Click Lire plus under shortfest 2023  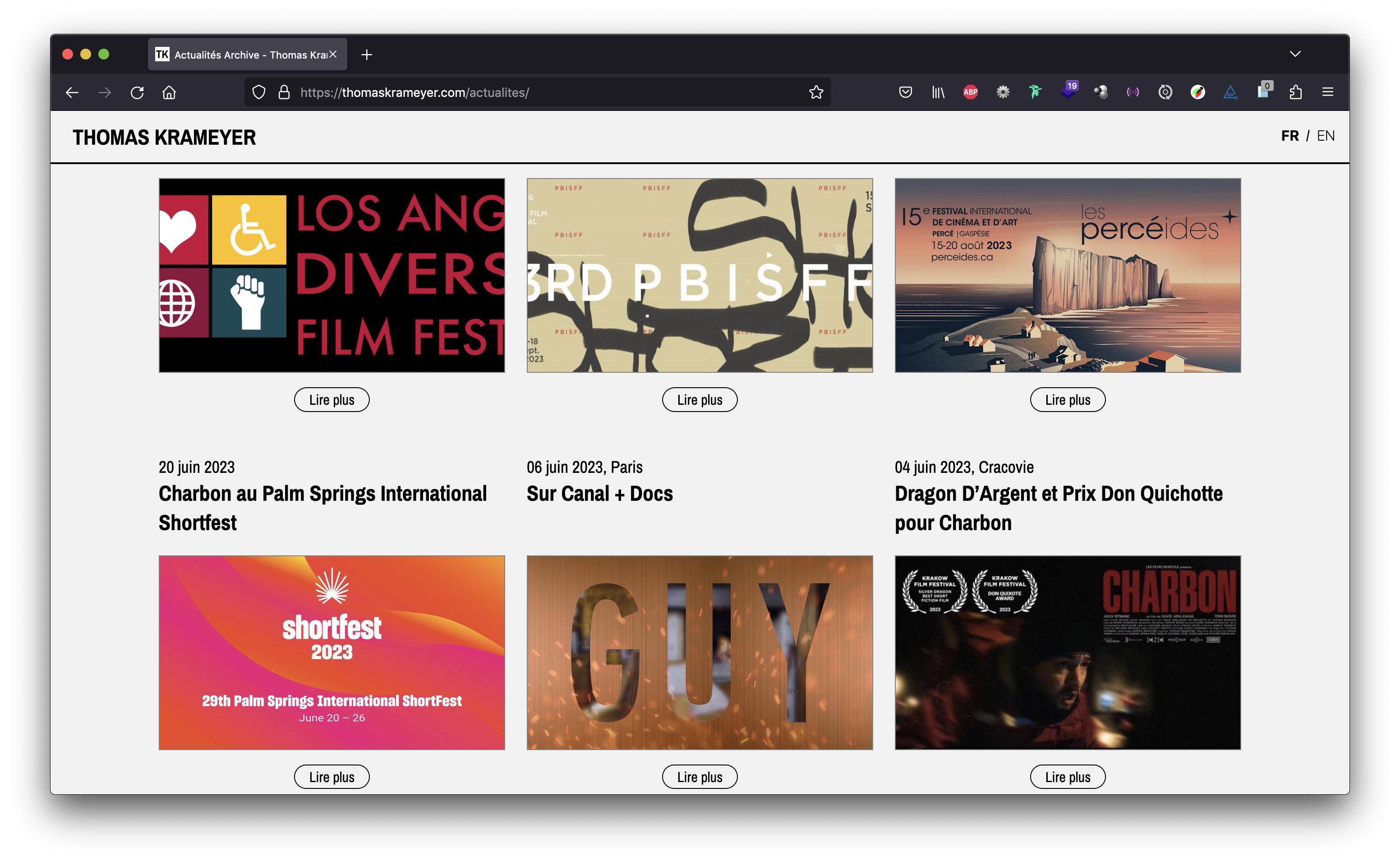[x=332, y=777]
